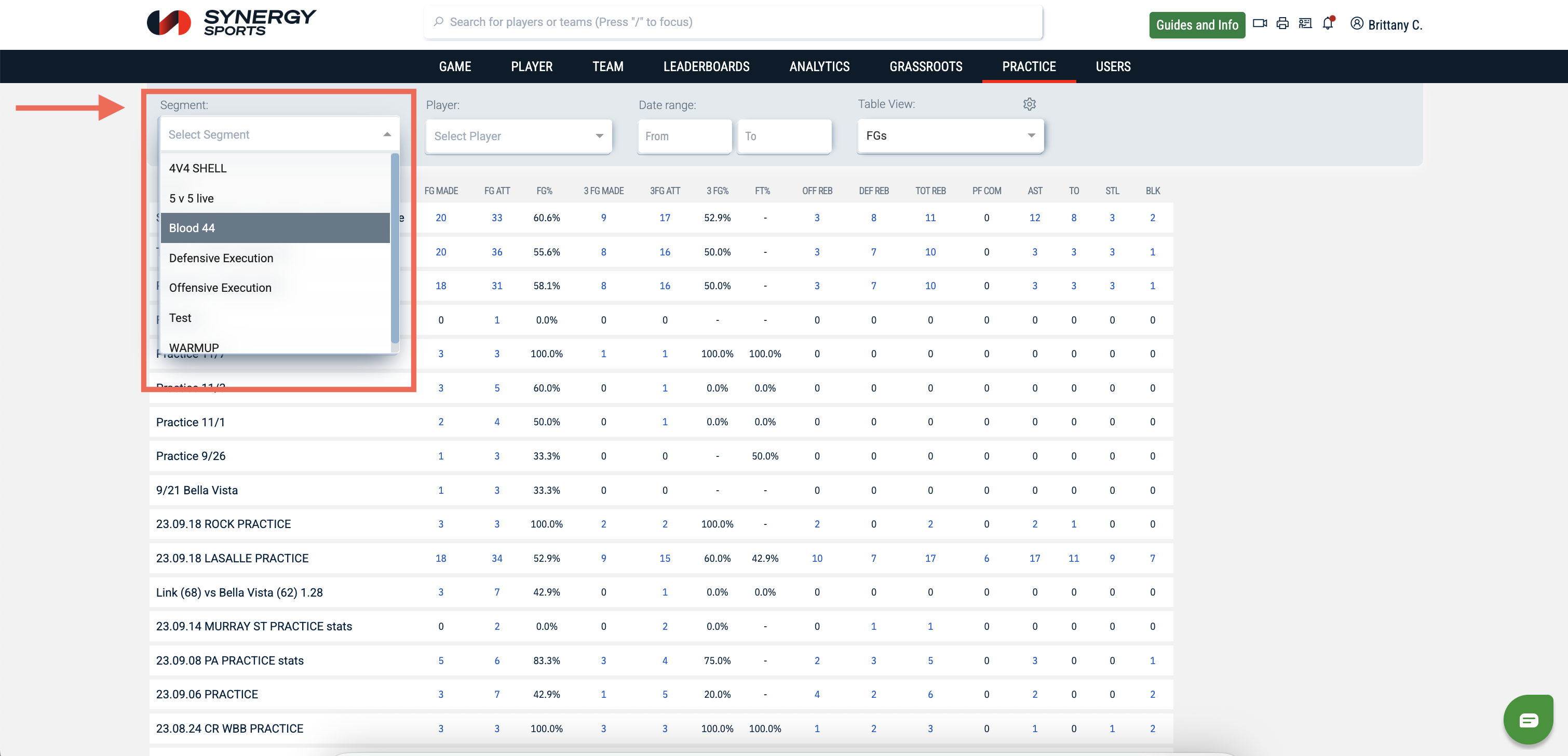This screenshot has height=756, width=1568.
Task: Focus the From date field
Action: pyautogui.click(x=684, y=137)
